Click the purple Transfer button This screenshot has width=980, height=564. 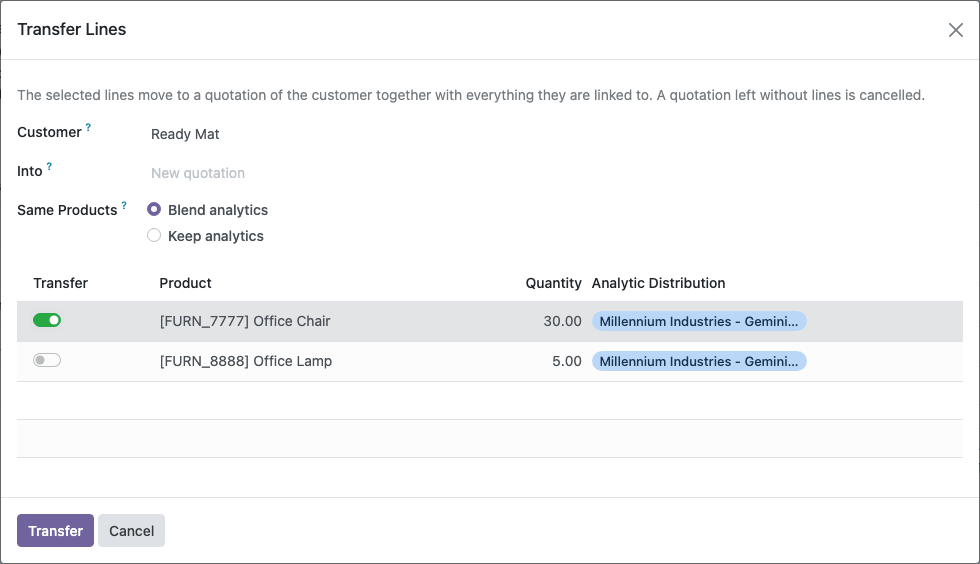(55, 531)
